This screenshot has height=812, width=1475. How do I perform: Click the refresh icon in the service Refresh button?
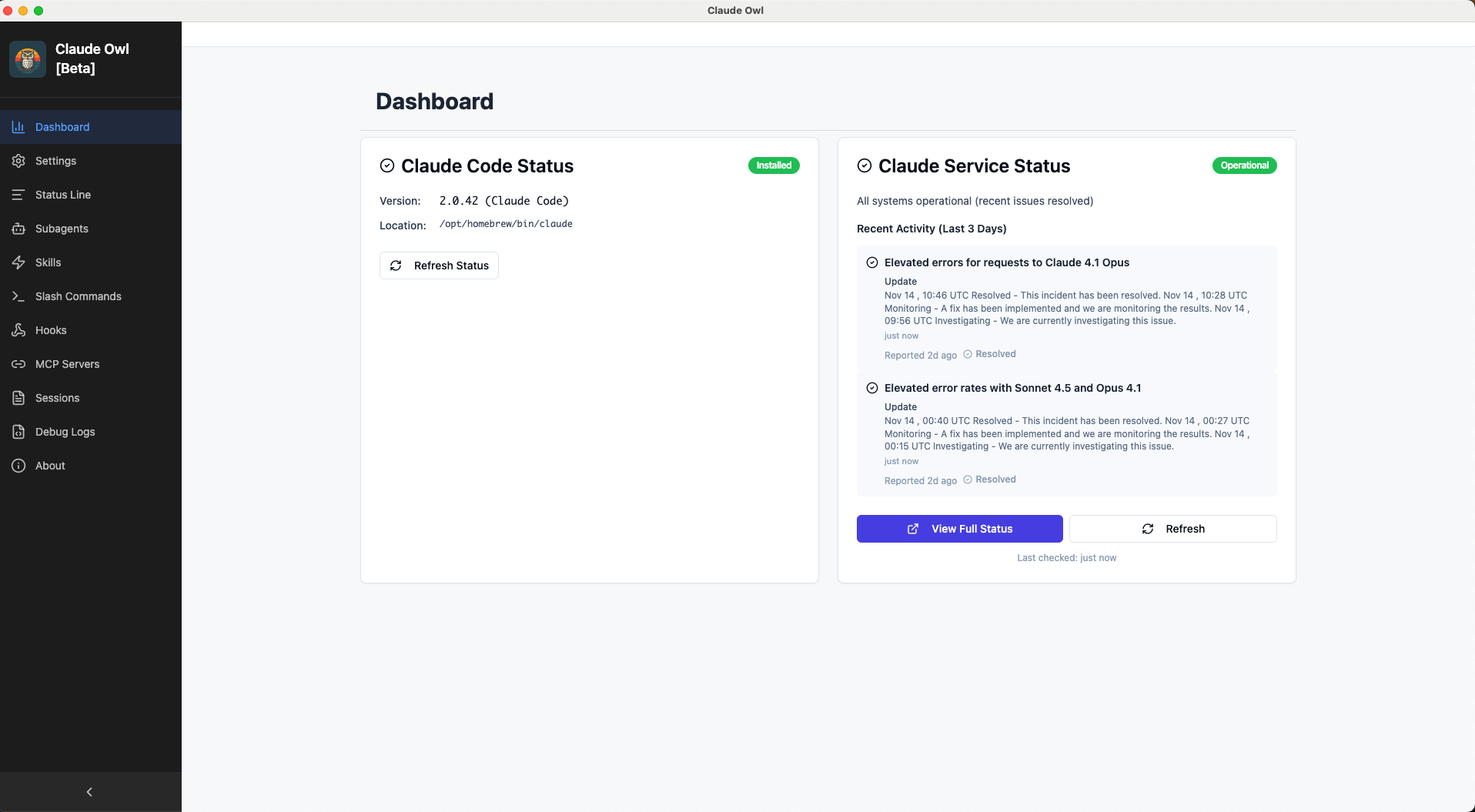[1148, 529]
